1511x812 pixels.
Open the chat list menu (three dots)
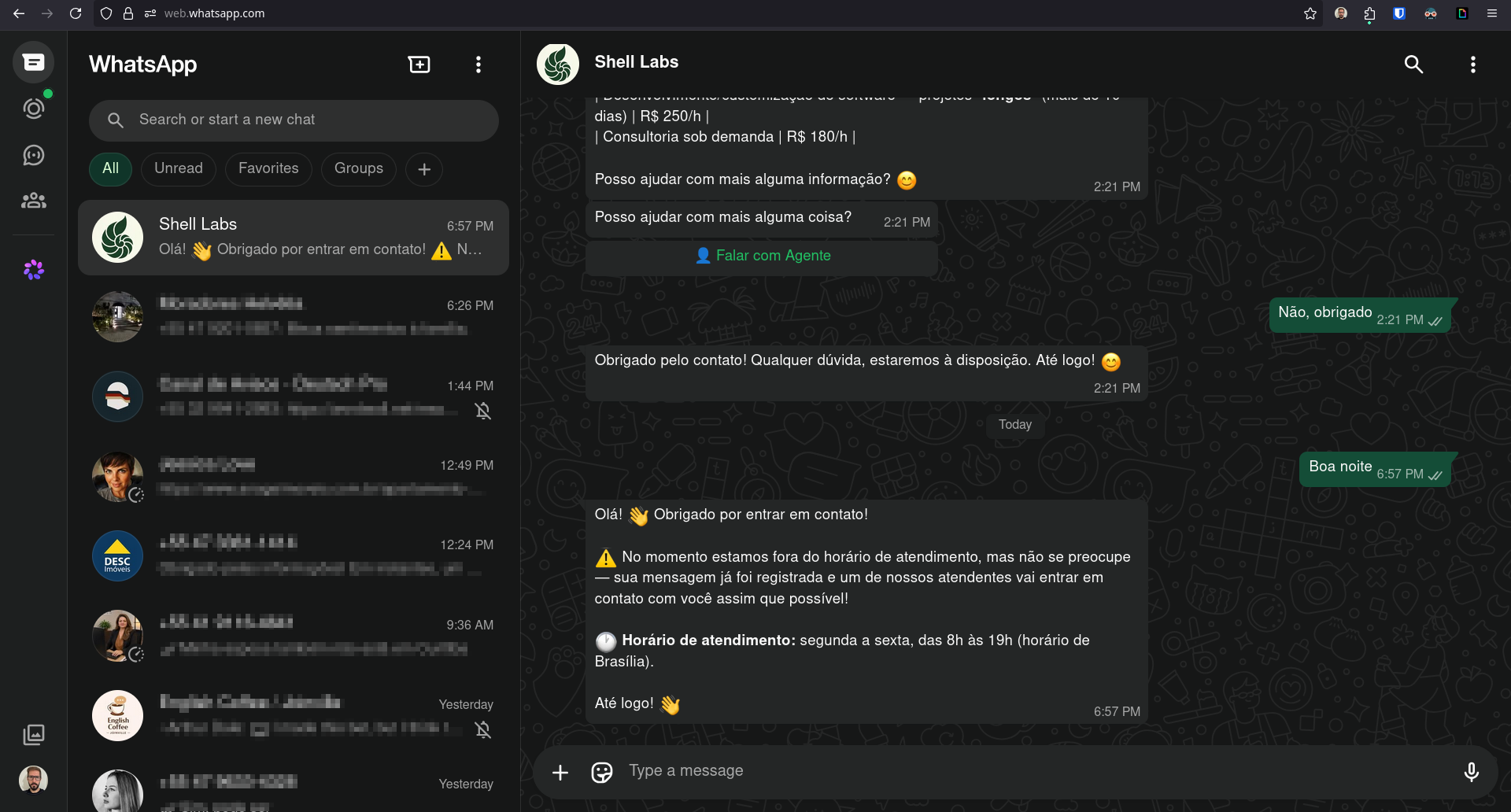(478, 65)
